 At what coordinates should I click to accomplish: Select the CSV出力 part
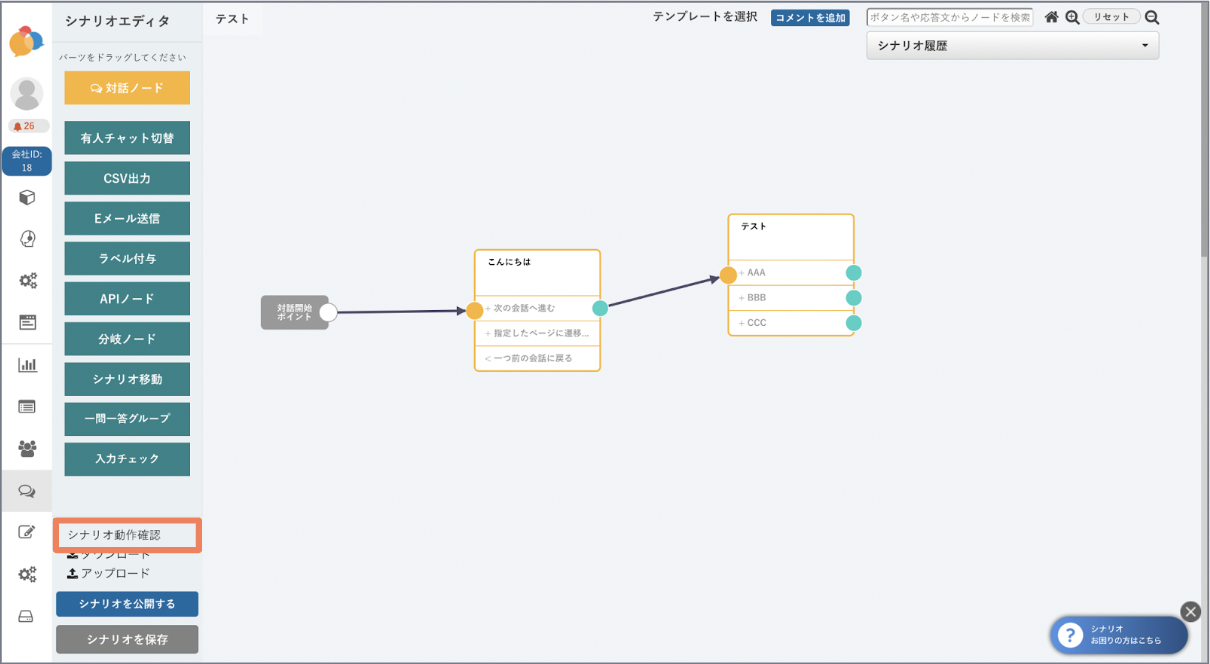pyautogui.click(x=127, y=178)
